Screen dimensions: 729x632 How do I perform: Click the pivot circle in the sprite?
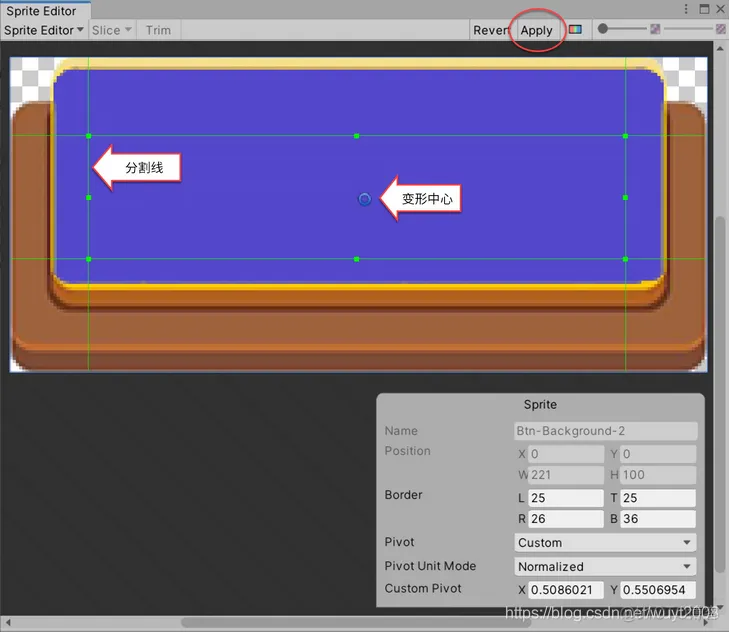tap(364, 200)
